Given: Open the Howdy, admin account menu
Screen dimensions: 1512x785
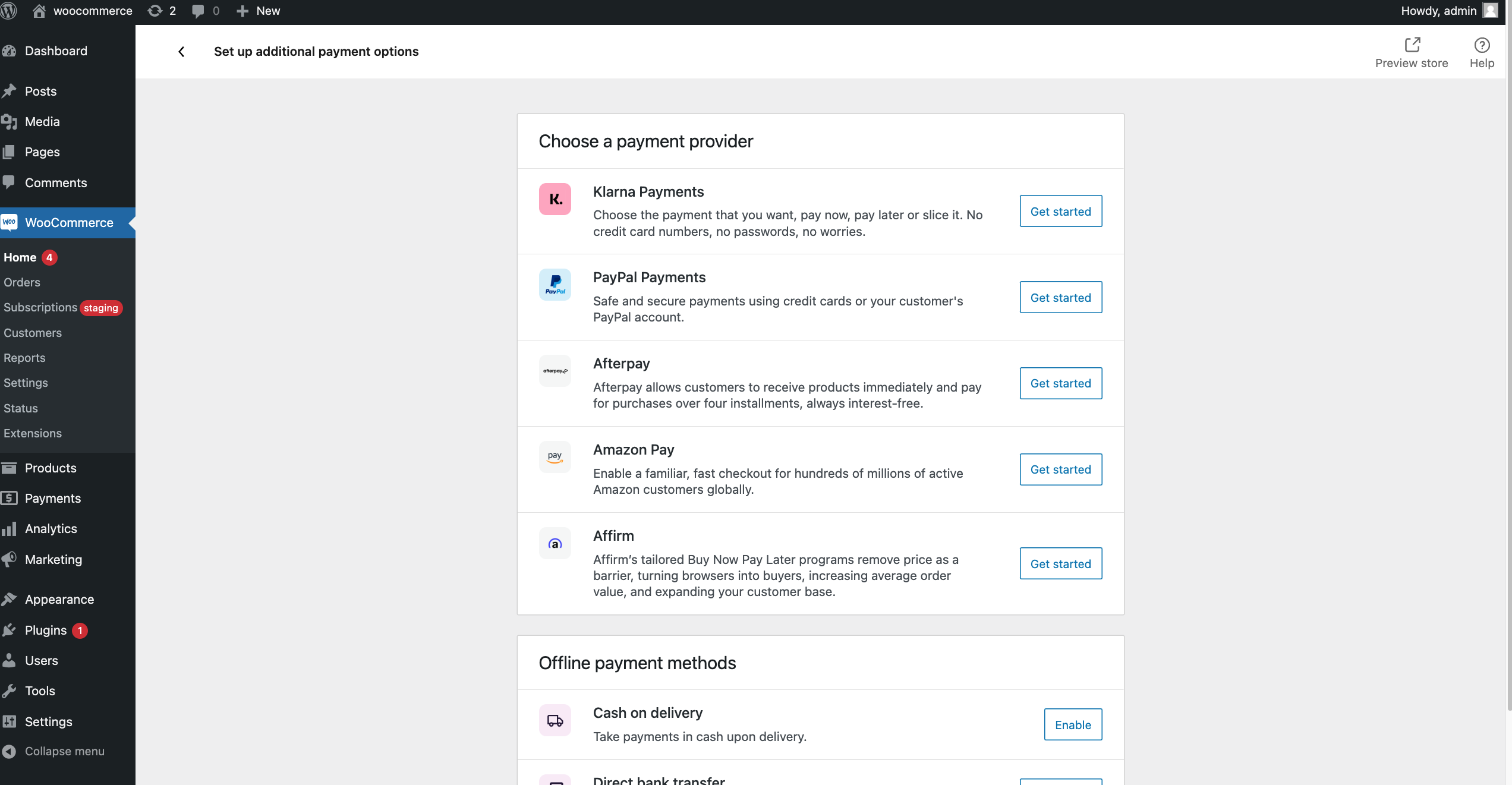Looking at the screenshot, I should (1438, 11).
